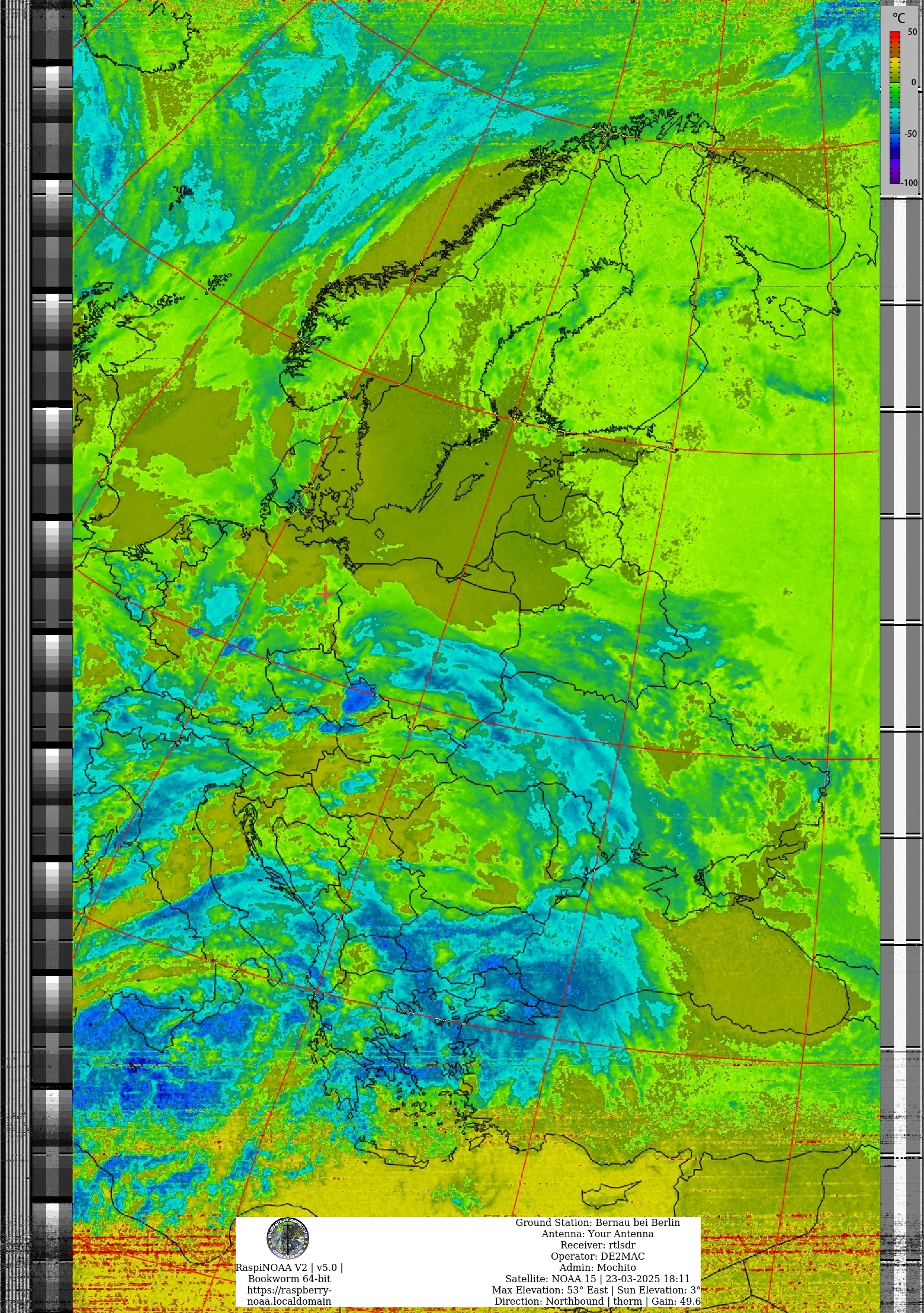Click the red cross ground station marker
Image resolution: width=924 pixels, height=1313 pixels.
pyautogui.click(x=325, y=593)
